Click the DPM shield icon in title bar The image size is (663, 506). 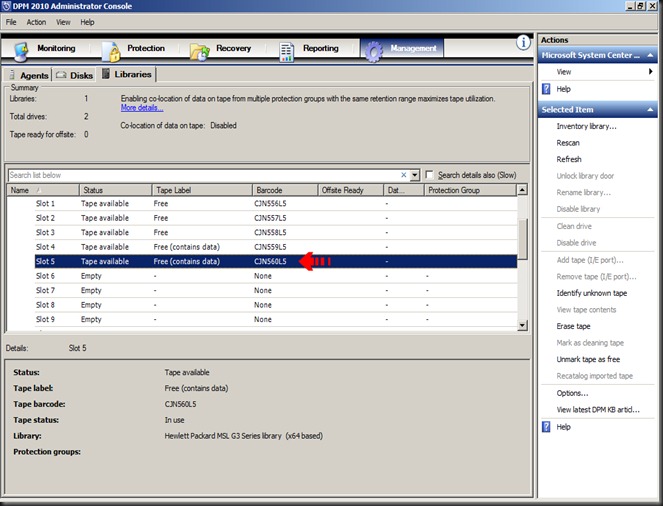(6, 6)
